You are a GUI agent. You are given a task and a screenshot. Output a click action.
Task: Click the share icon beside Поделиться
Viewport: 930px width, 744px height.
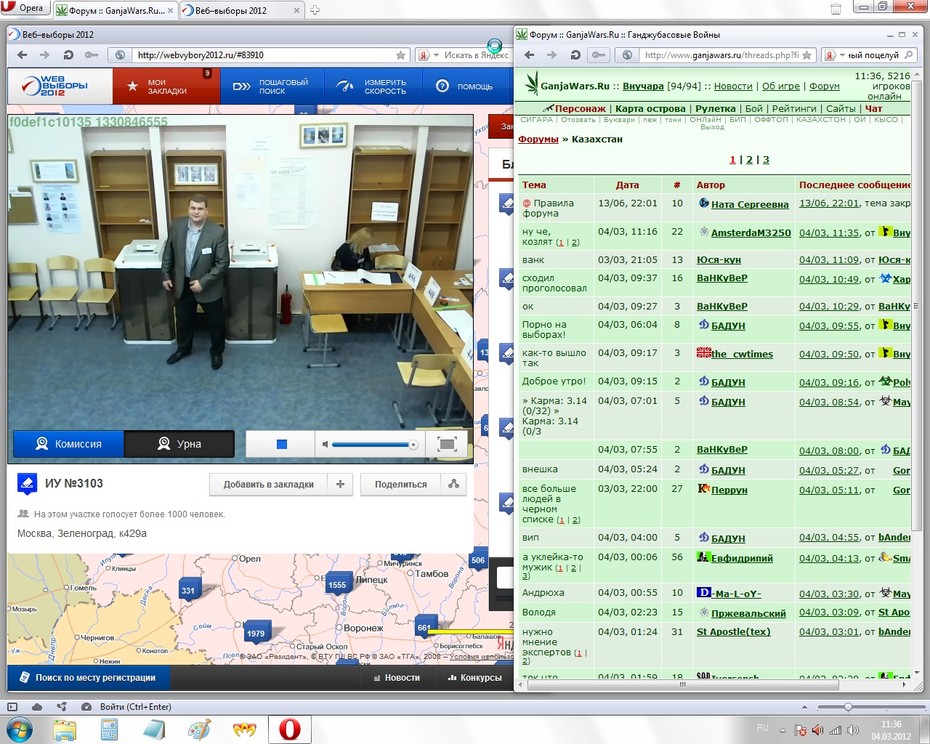pos(454,484)
